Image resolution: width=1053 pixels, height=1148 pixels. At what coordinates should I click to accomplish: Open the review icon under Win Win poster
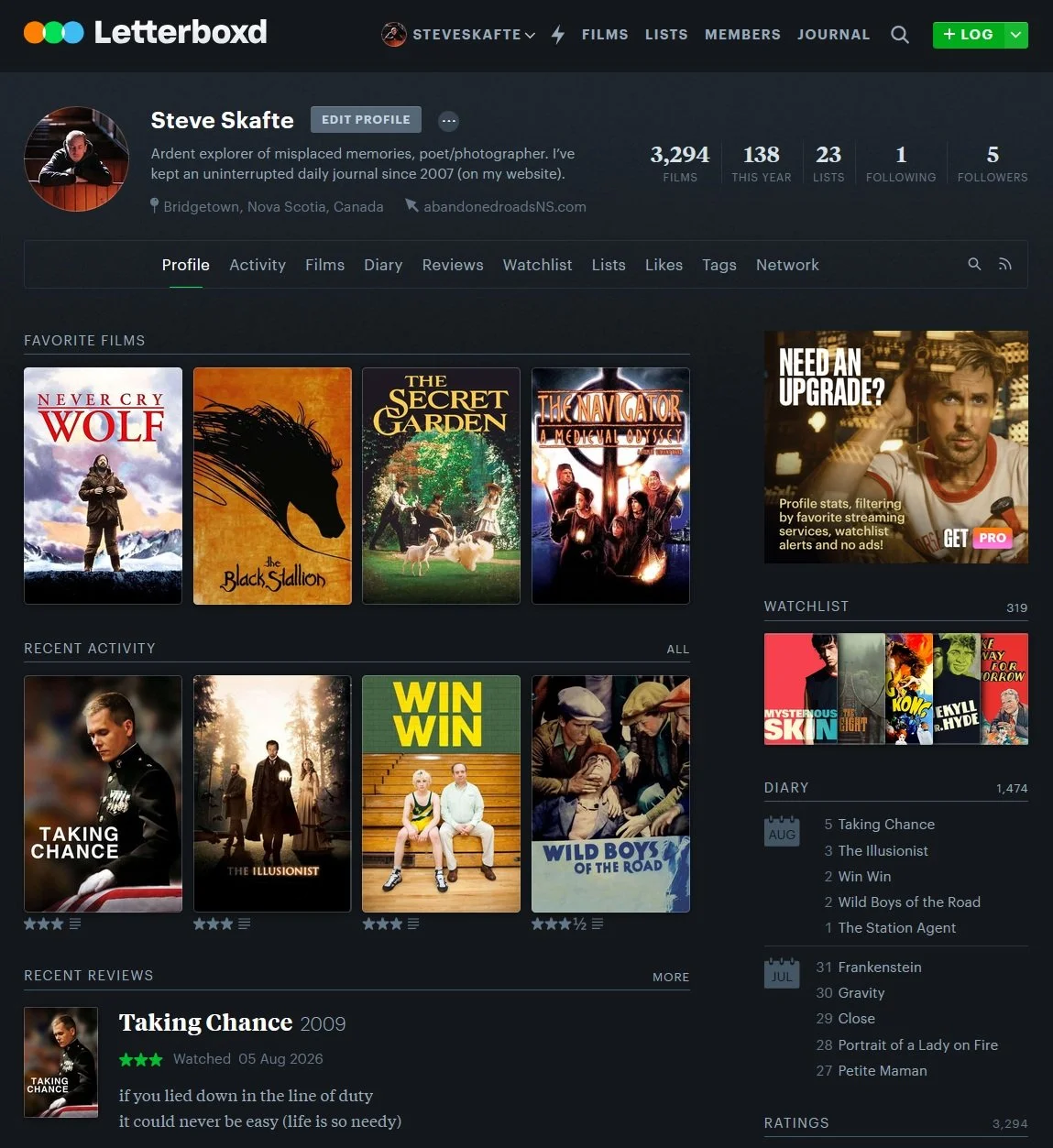point(413,924)
